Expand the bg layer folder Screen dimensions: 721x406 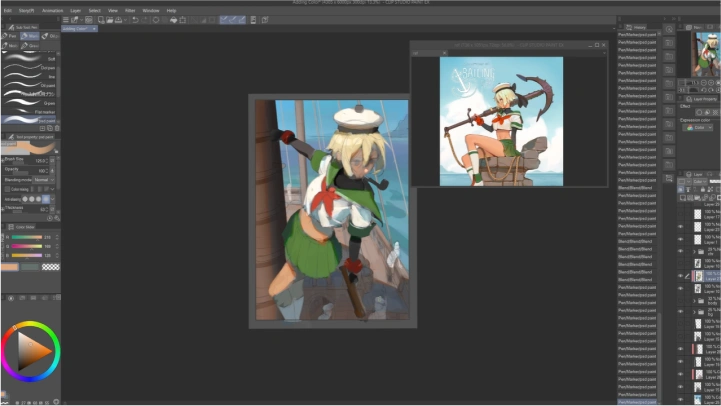[x=694, y=312]
